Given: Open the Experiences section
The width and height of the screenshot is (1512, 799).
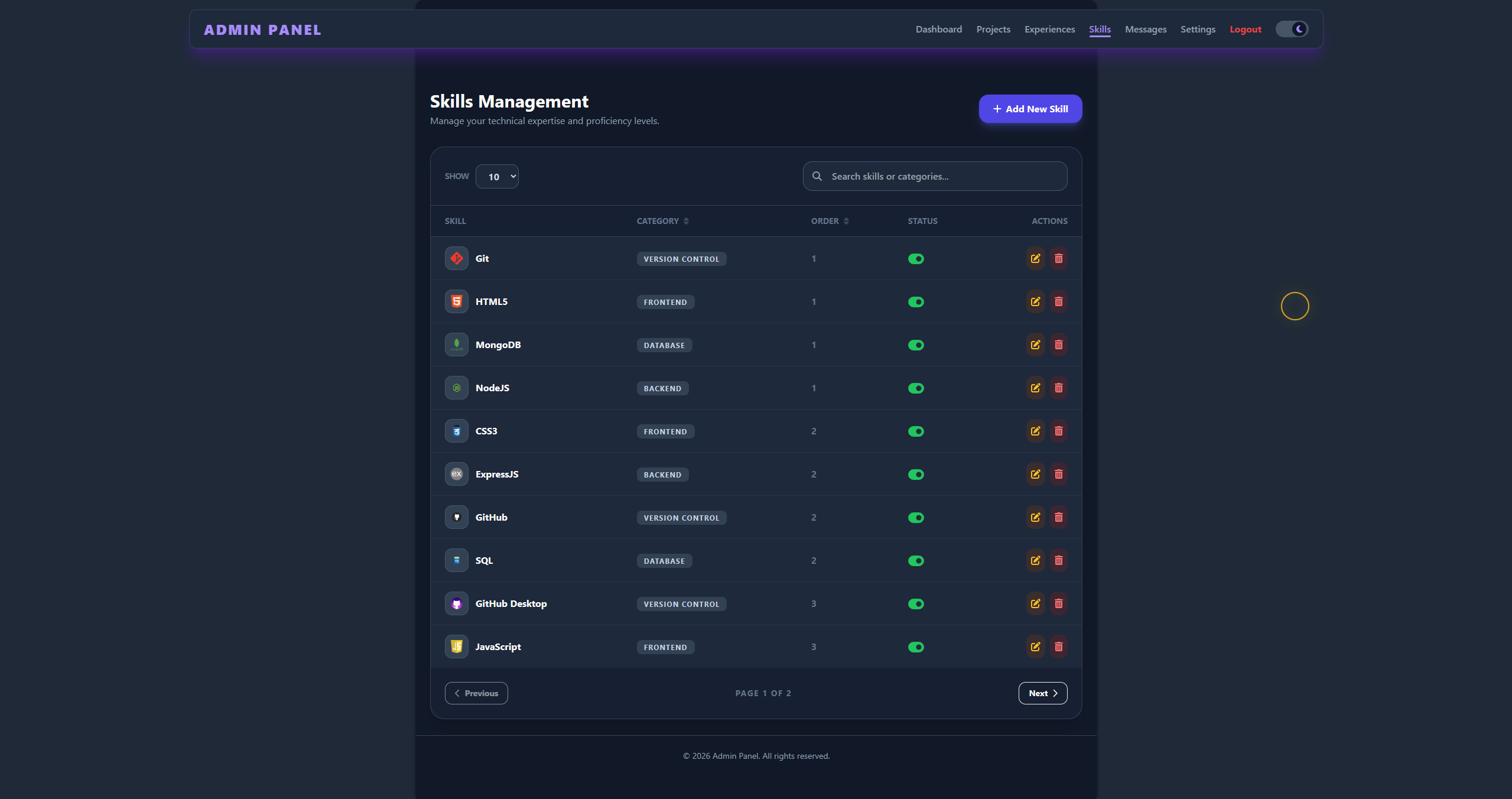Looking at the screenshot, I should click(x=1049, y=29).
